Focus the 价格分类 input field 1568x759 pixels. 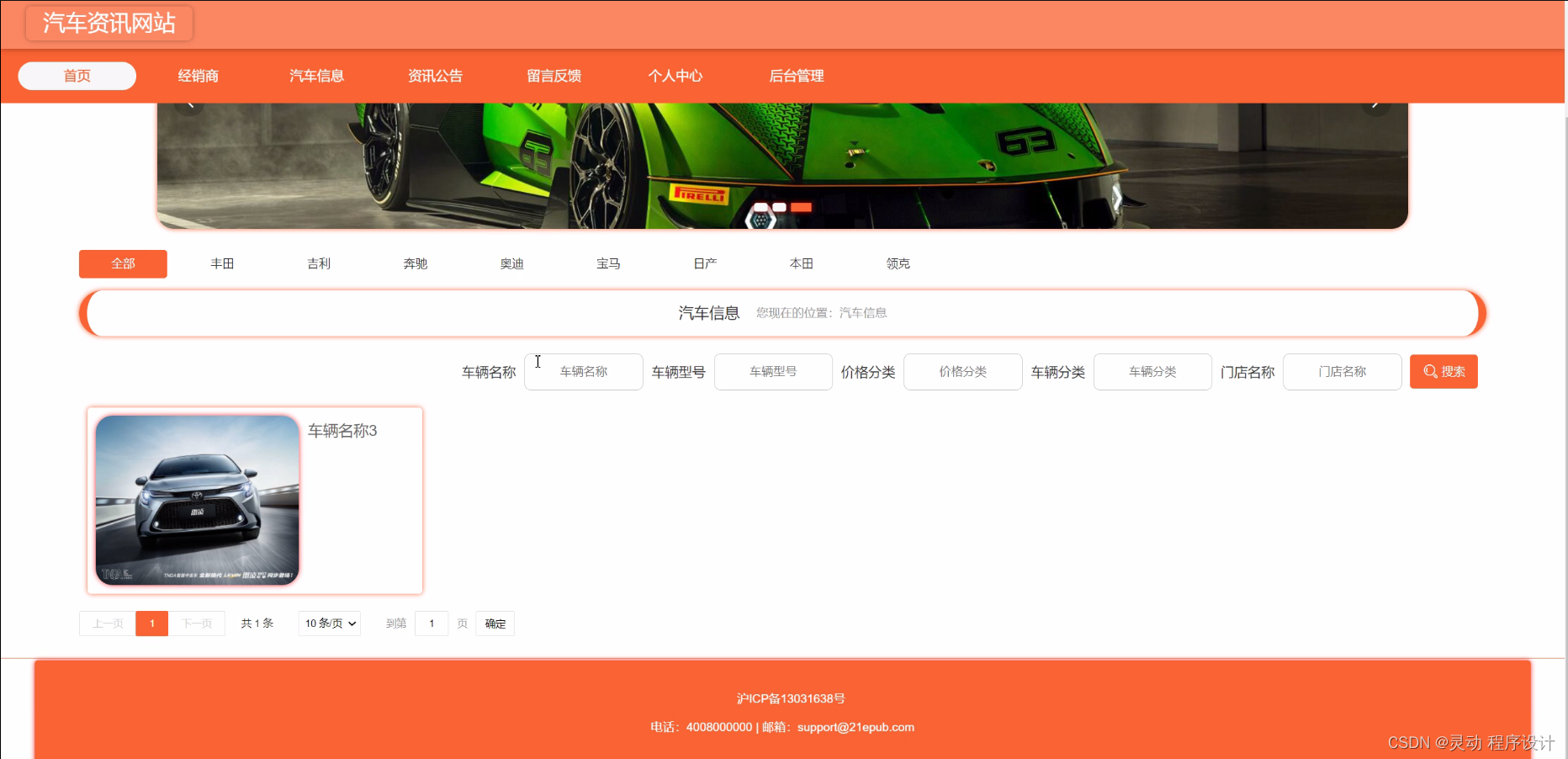pos(963,372)
